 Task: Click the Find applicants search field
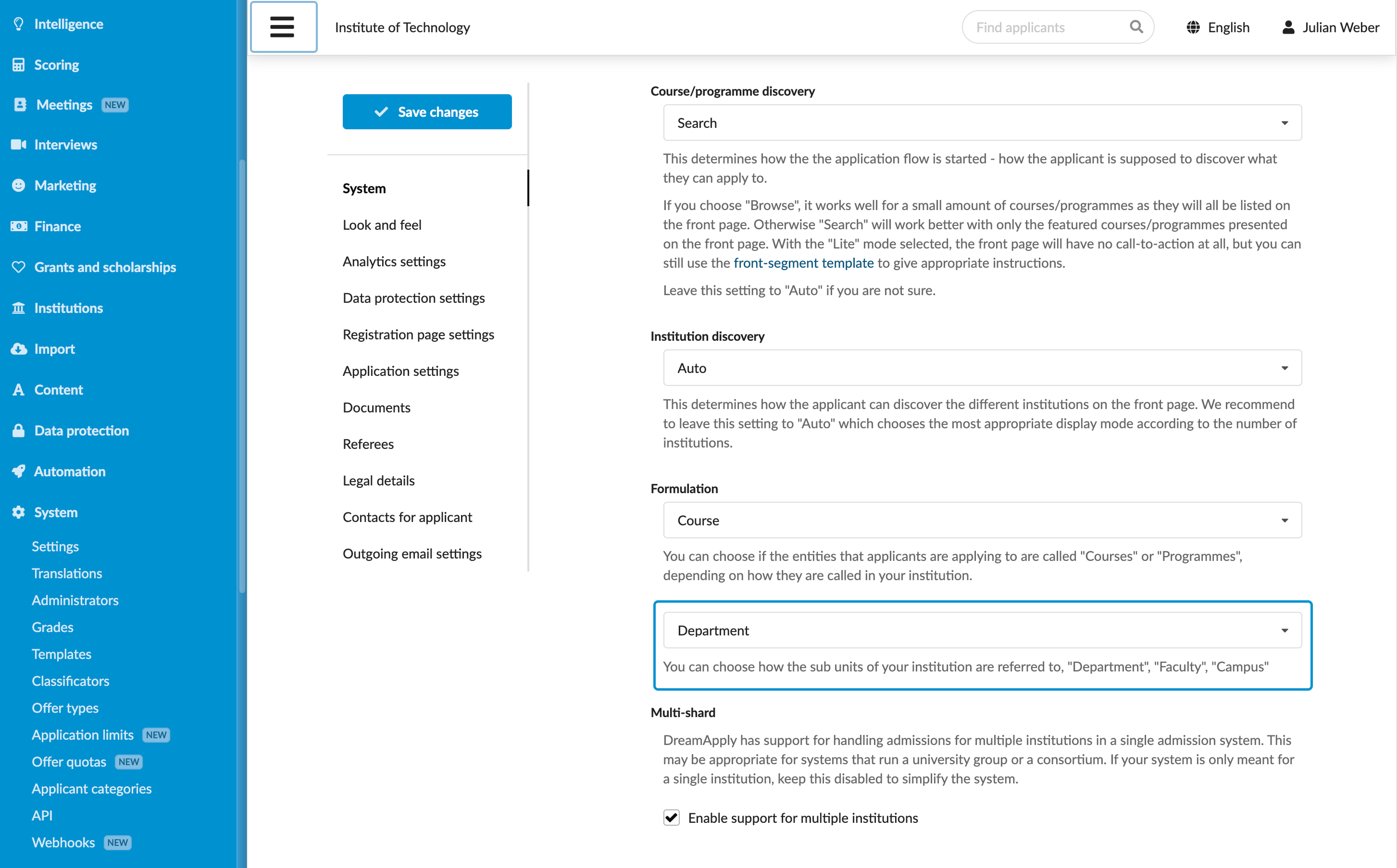pos(1046,27)
